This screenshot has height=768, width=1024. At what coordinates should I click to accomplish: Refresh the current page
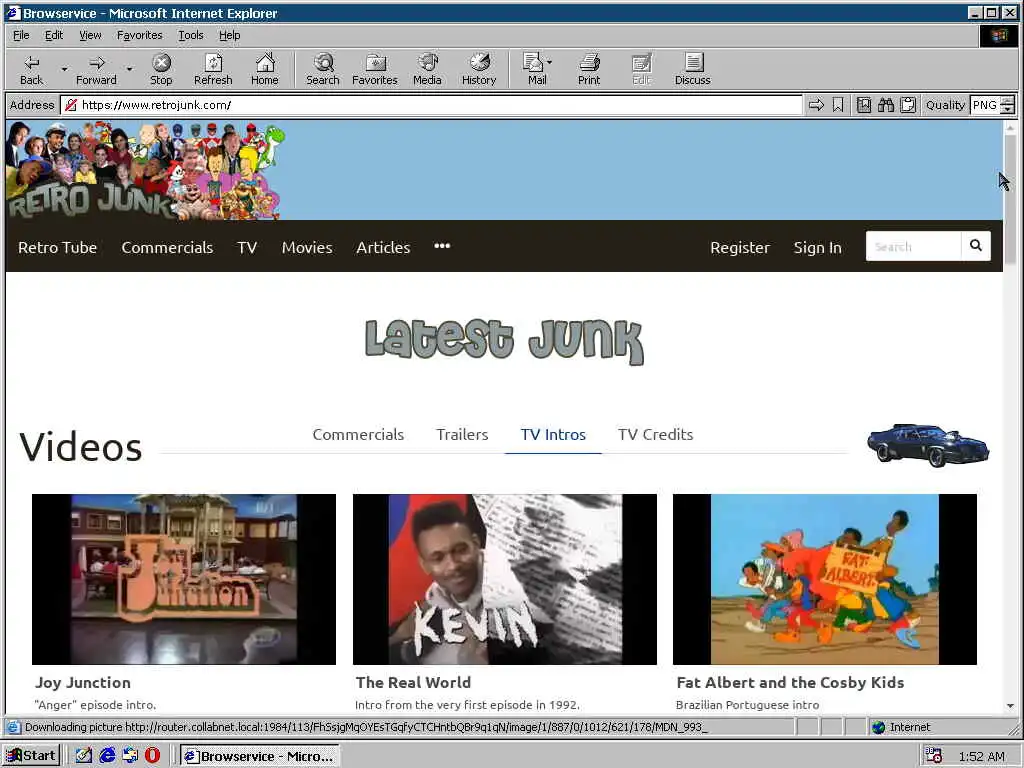213,69
